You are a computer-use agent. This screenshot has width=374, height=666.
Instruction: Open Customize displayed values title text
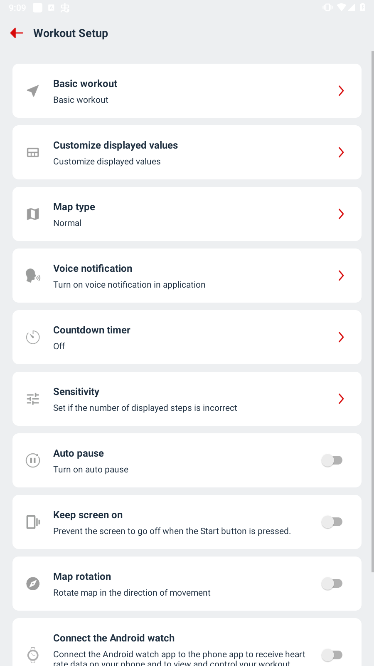pyautogui.click(x=115, y=145)
